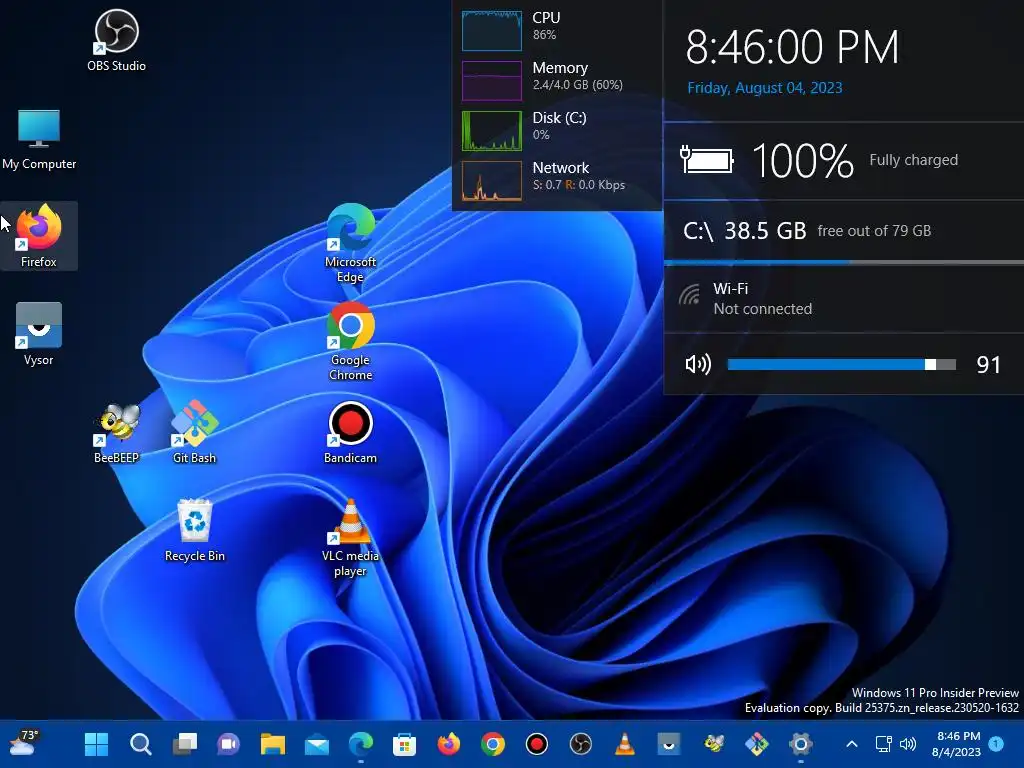
Task: Launch Vysor from the taskbar
Action: point(669,744)
